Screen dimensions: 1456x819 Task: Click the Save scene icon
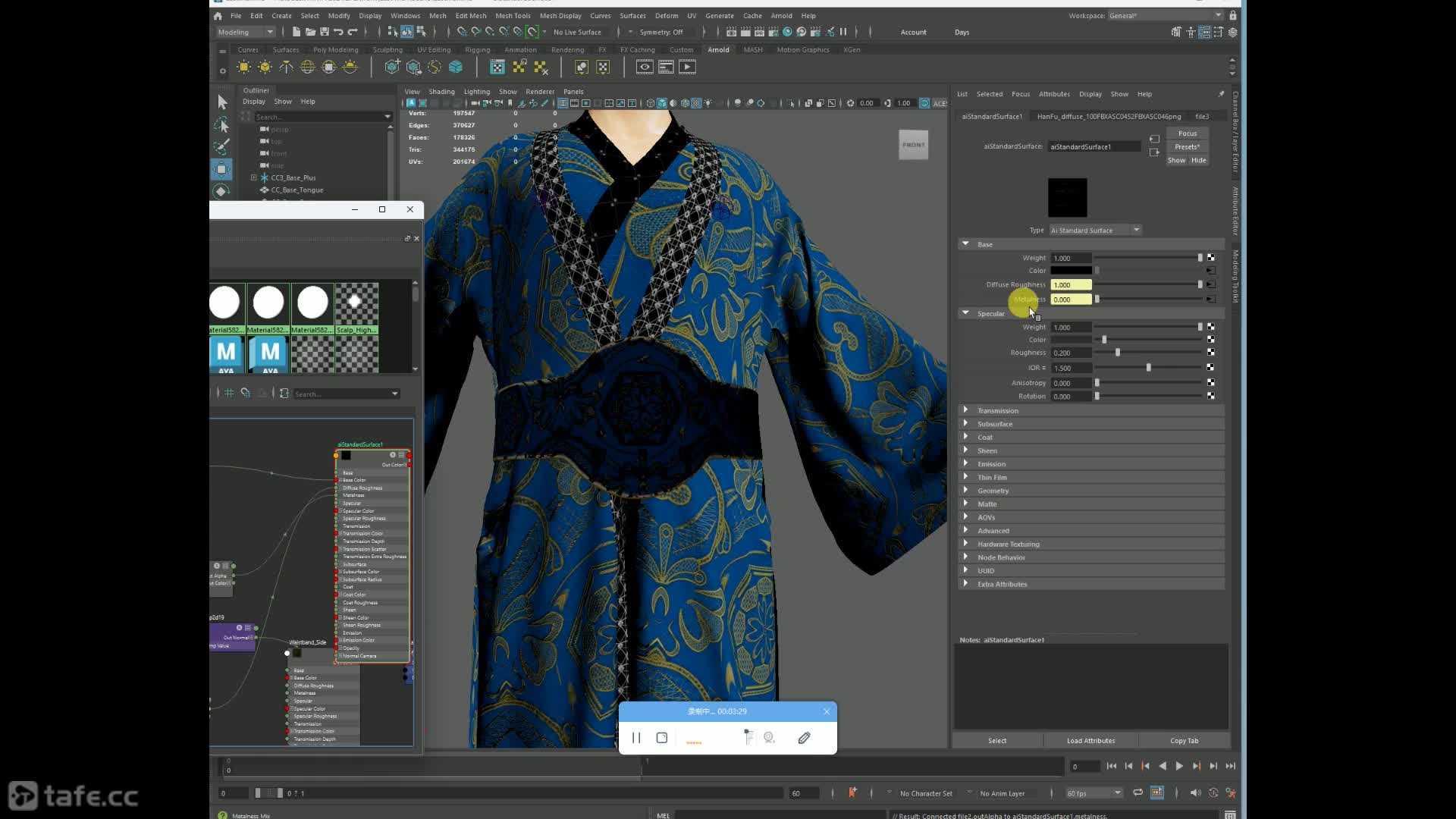pyautogui.click(x=325, y=32)
